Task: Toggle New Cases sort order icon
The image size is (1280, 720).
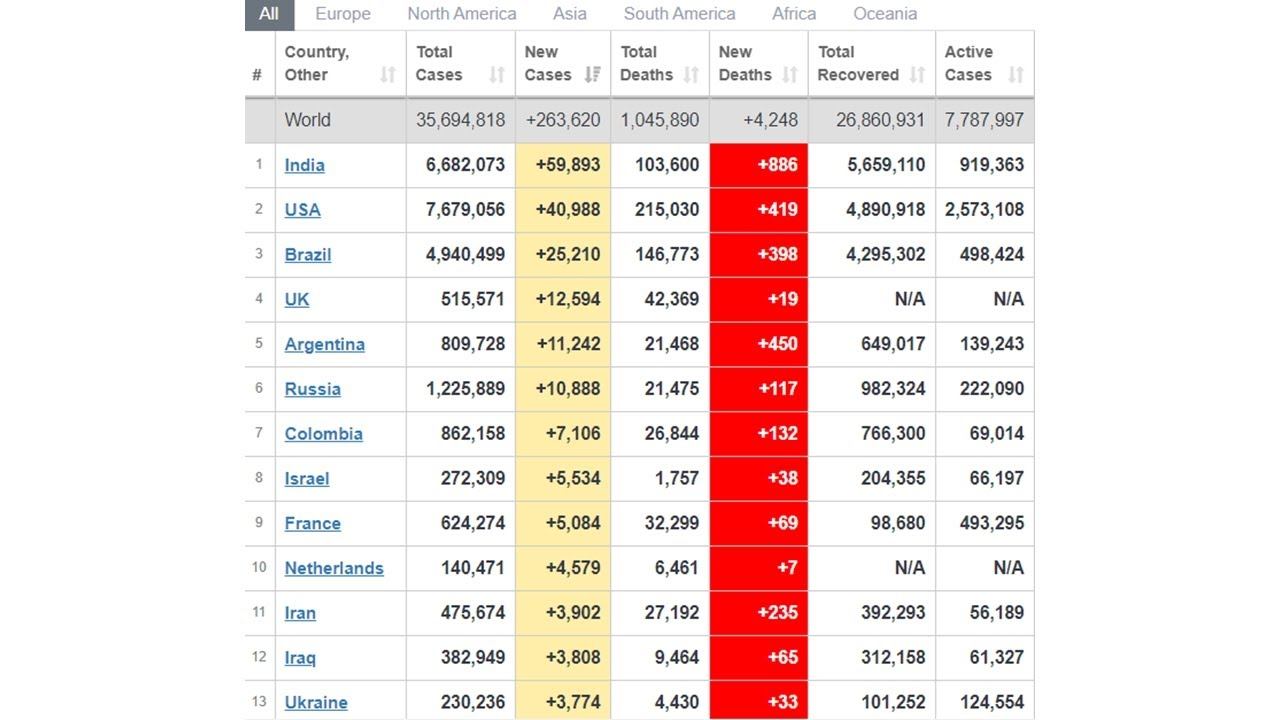Action: (x=592, y=75)
